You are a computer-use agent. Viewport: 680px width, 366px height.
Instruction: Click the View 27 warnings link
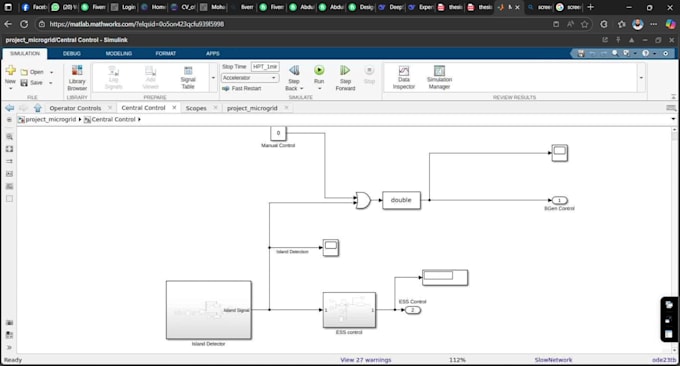click(x=366, y=359)
